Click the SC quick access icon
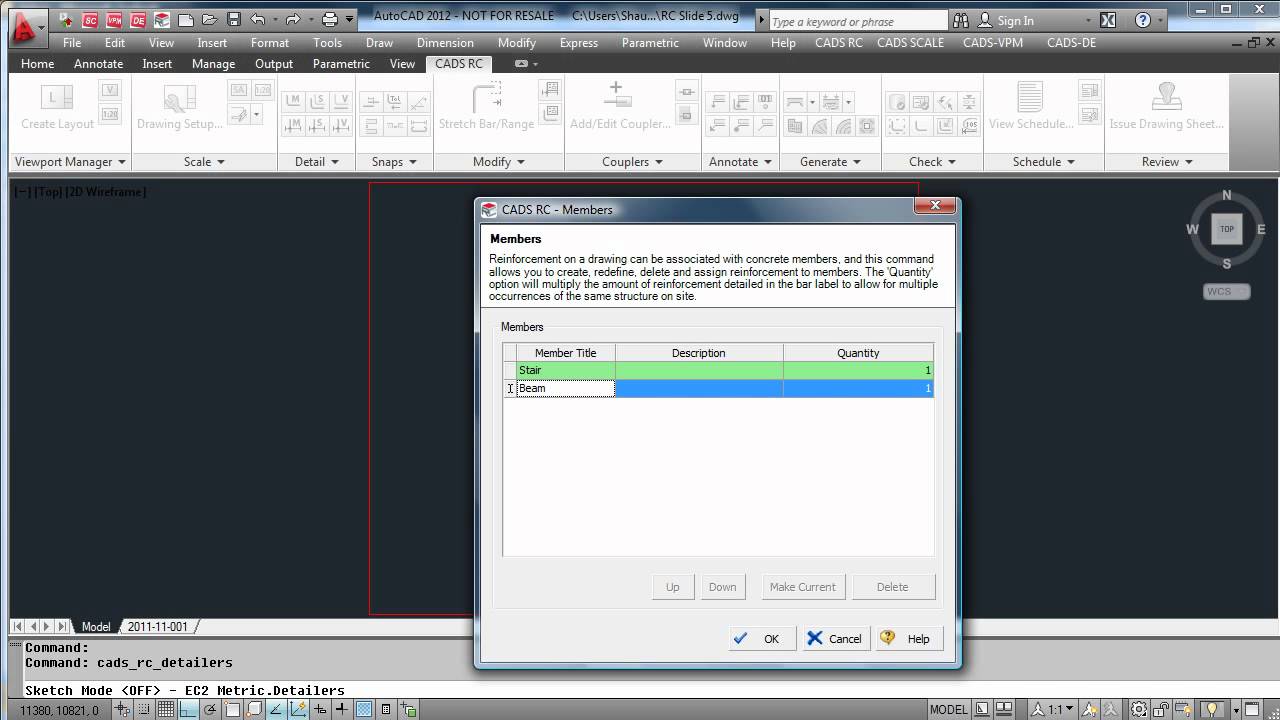This screenshot has height=720, width=1280. click(x=91, y=19)
